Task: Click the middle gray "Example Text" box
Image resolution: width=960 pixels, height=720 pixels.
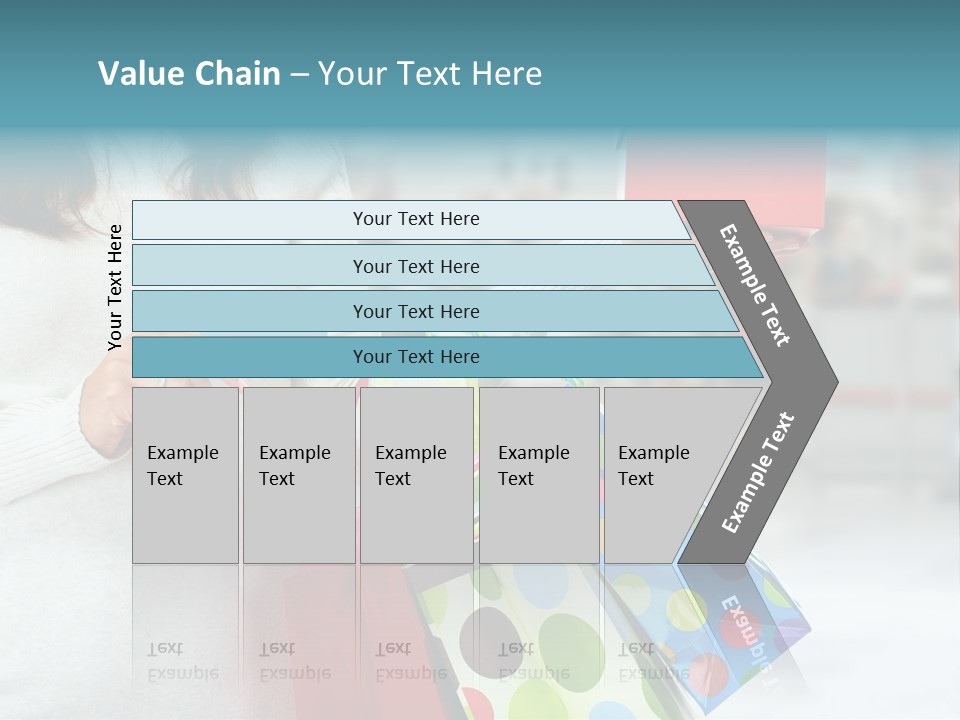Action: pyautogui.click(x=416, y=475)
